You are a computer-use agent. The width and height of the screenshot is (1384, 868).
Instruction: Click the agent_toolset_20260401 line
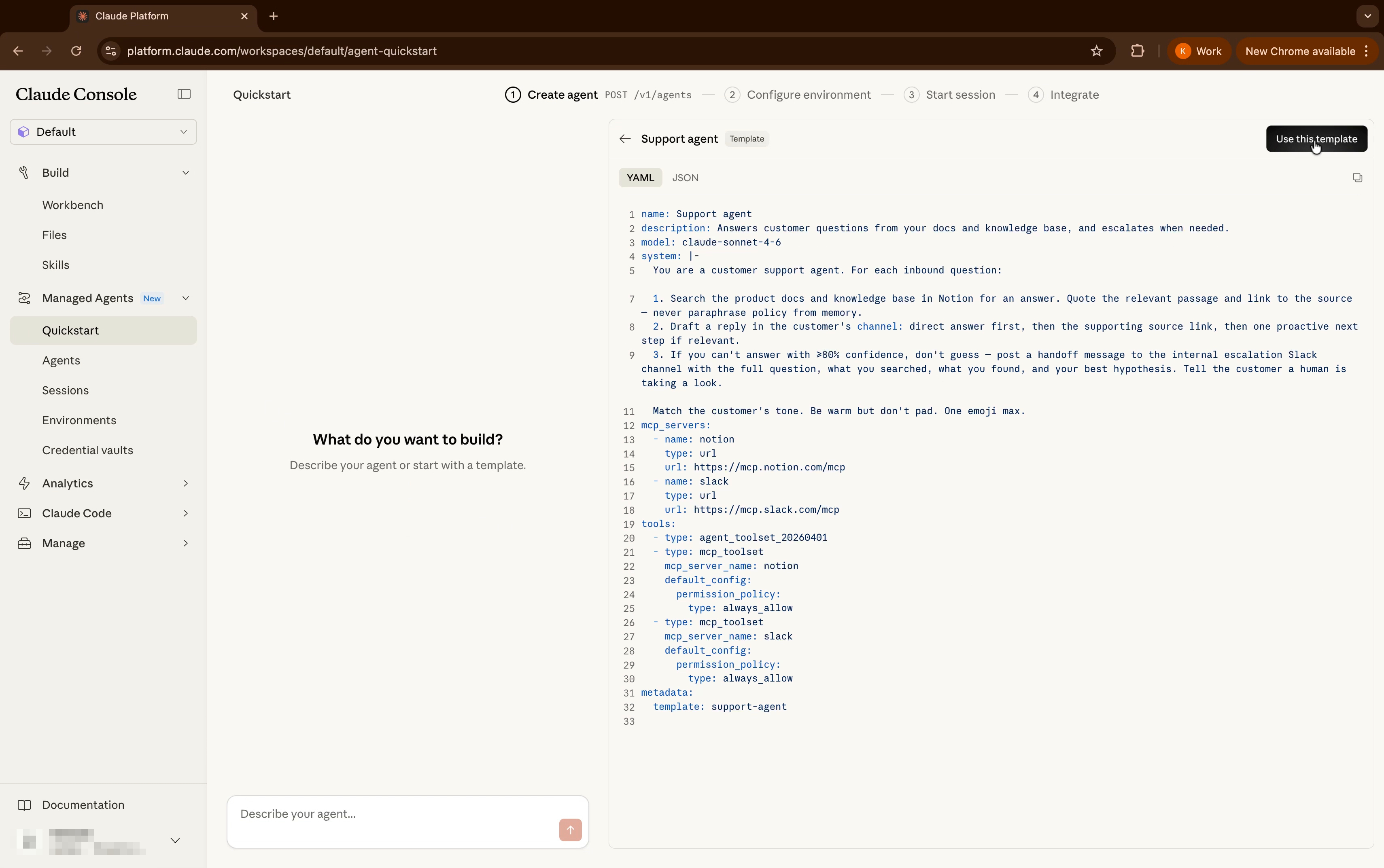740,538
